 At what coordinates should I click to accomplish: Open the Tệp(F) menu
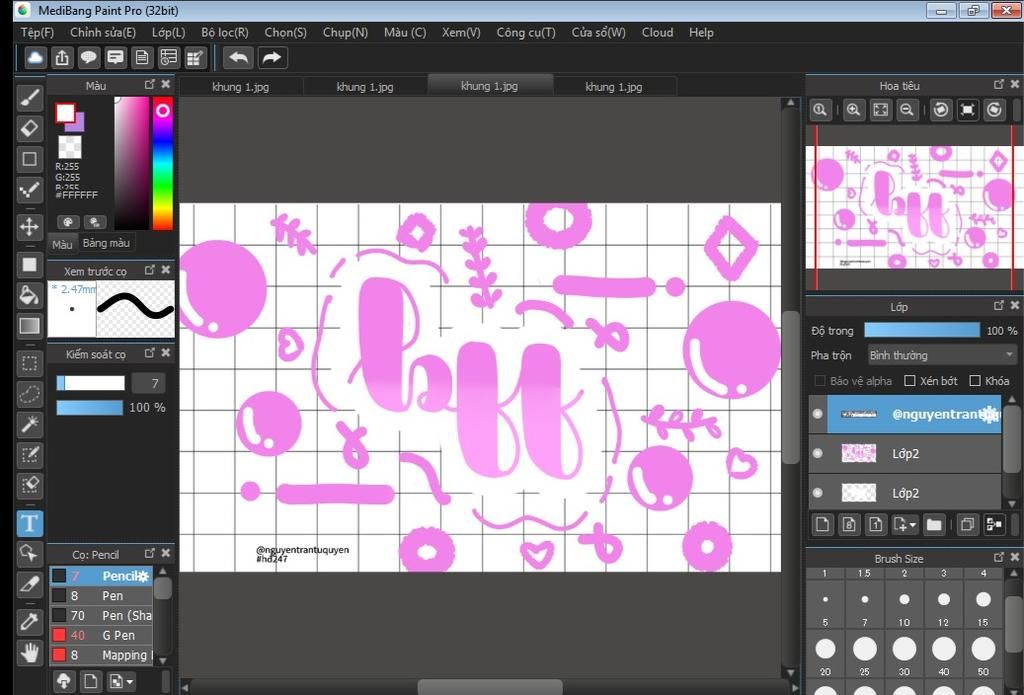point(37,33)
